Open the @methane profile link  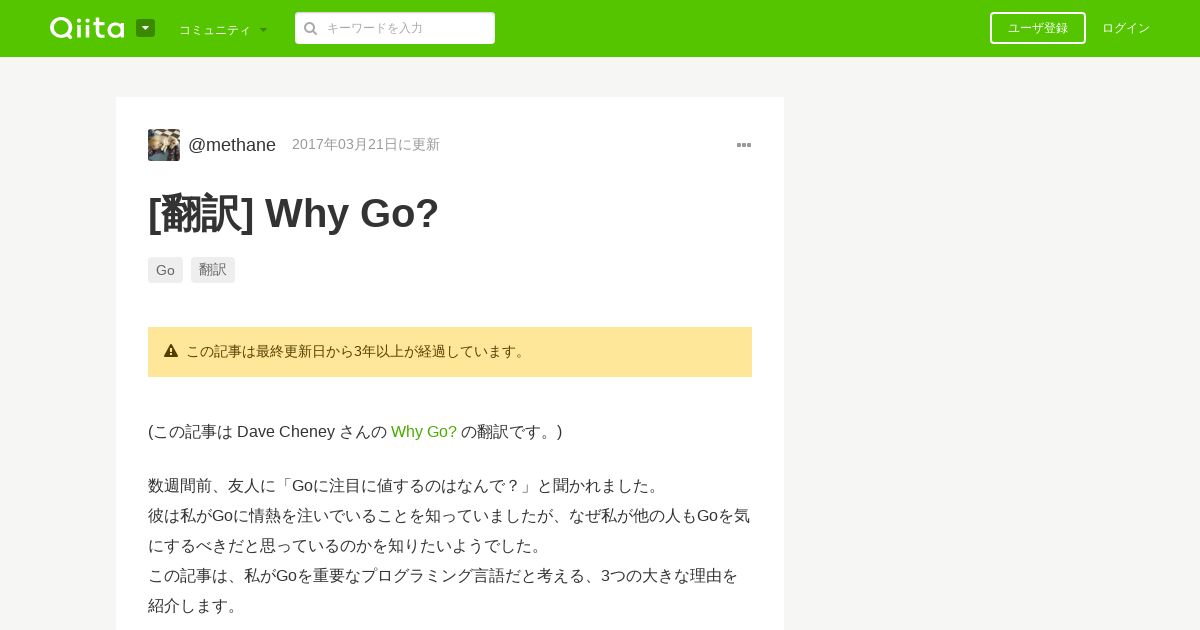pos(232,145)
